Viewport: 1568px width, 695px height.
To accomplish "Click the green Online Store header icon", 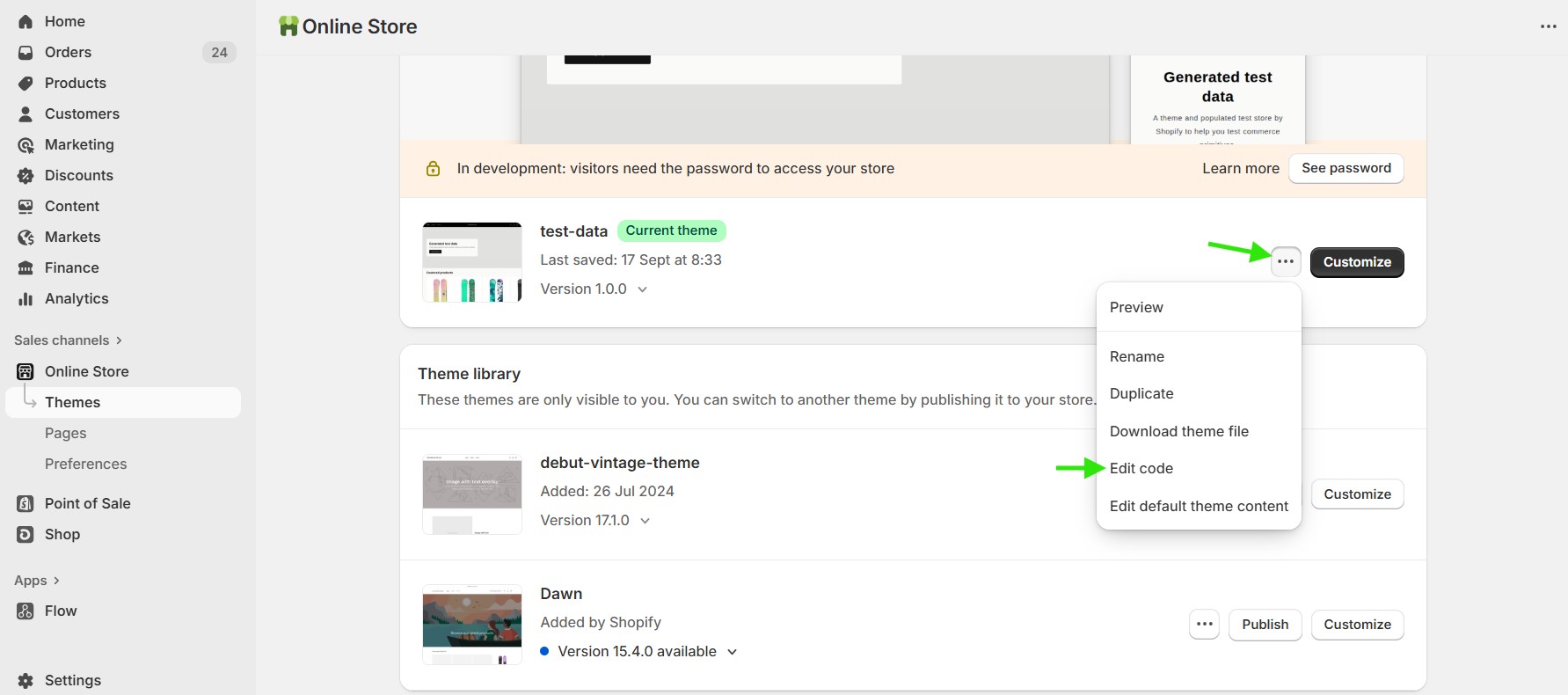I will pos(288,26).
